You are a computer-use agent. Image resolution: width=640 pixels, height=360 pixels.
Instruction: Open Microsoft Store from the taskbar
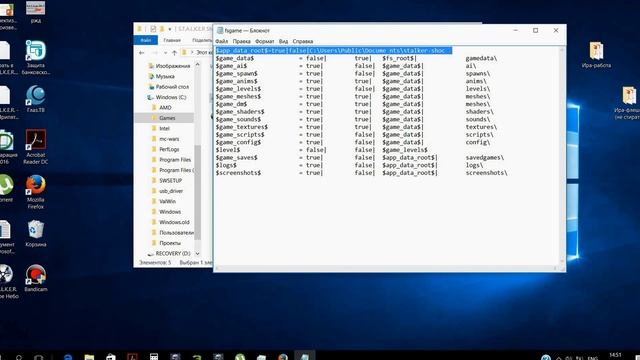[111, 357]
